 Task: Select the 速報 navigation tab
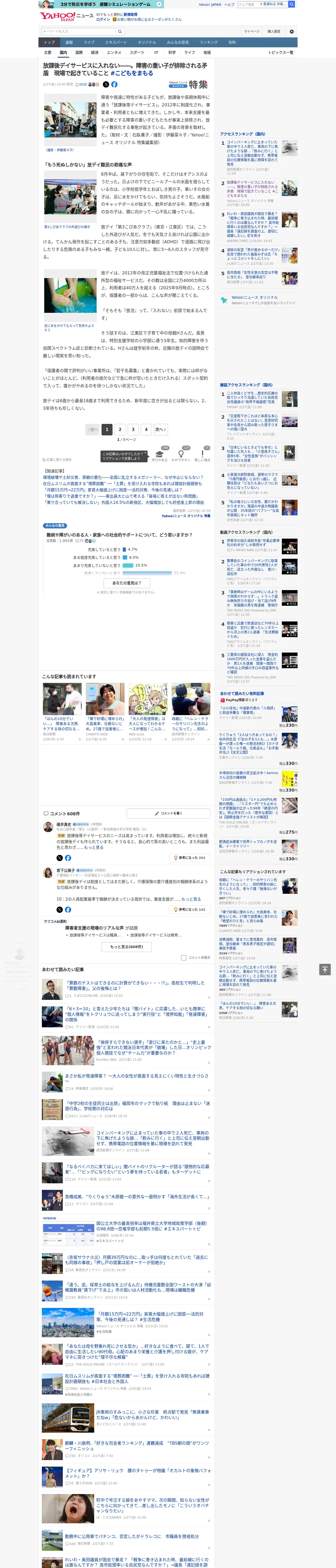pos(69,43)
